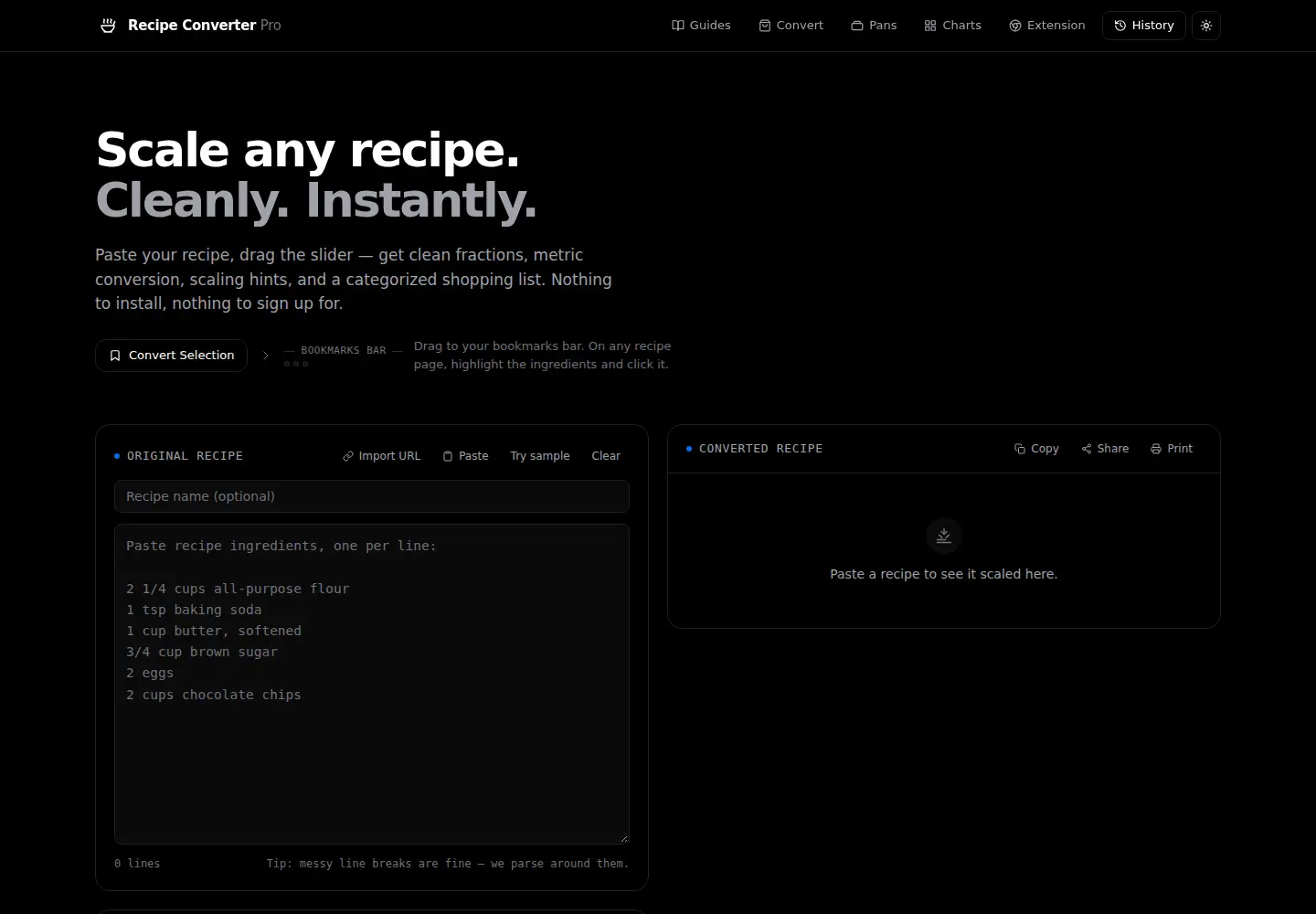Load a recipe with Try sample
Image resolution: width=1316 pixels, height=914 pixels.
pyautogui.click(x=540, y=456)
